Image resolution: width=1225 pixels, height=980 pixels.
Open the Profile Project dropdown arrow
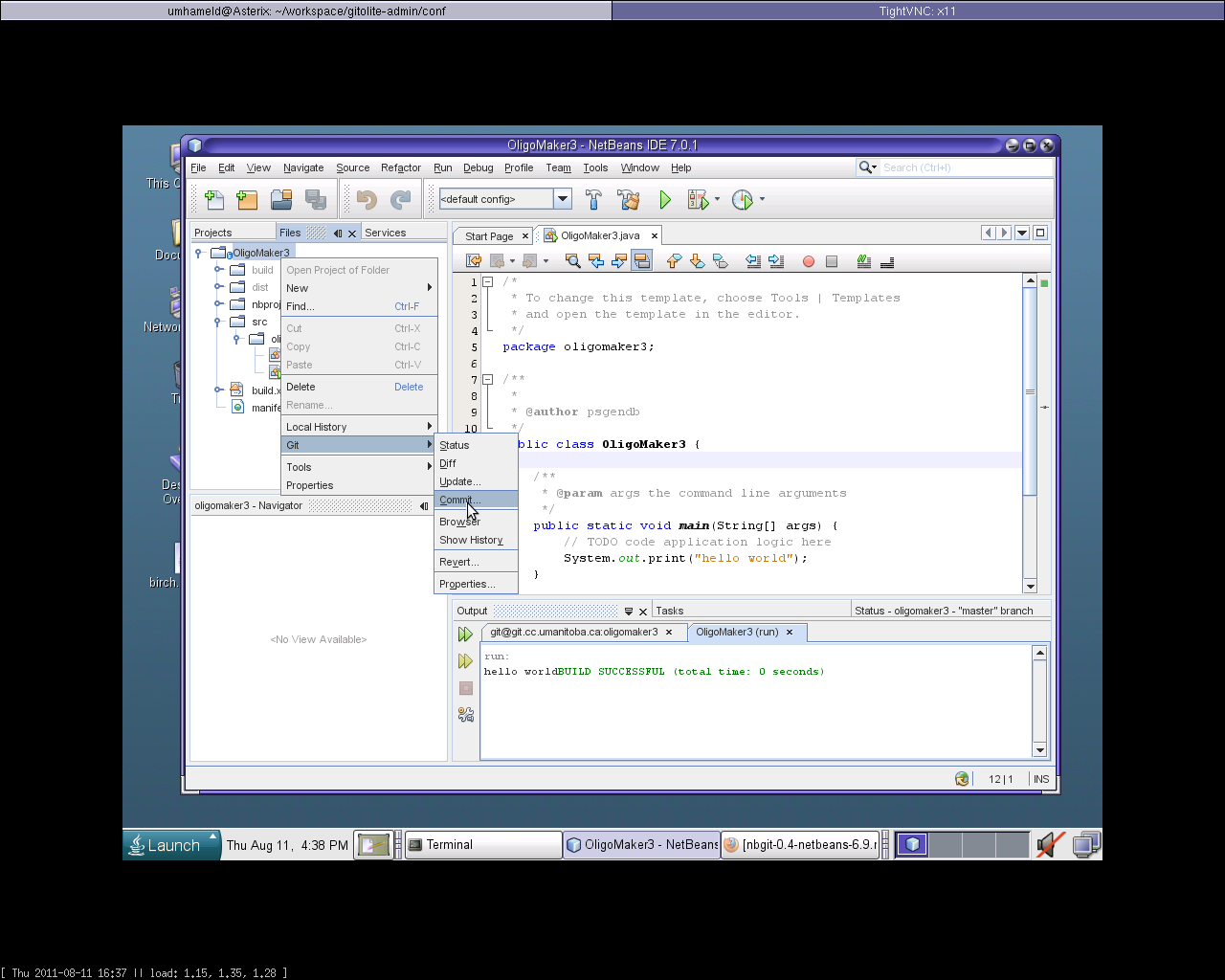762,199
